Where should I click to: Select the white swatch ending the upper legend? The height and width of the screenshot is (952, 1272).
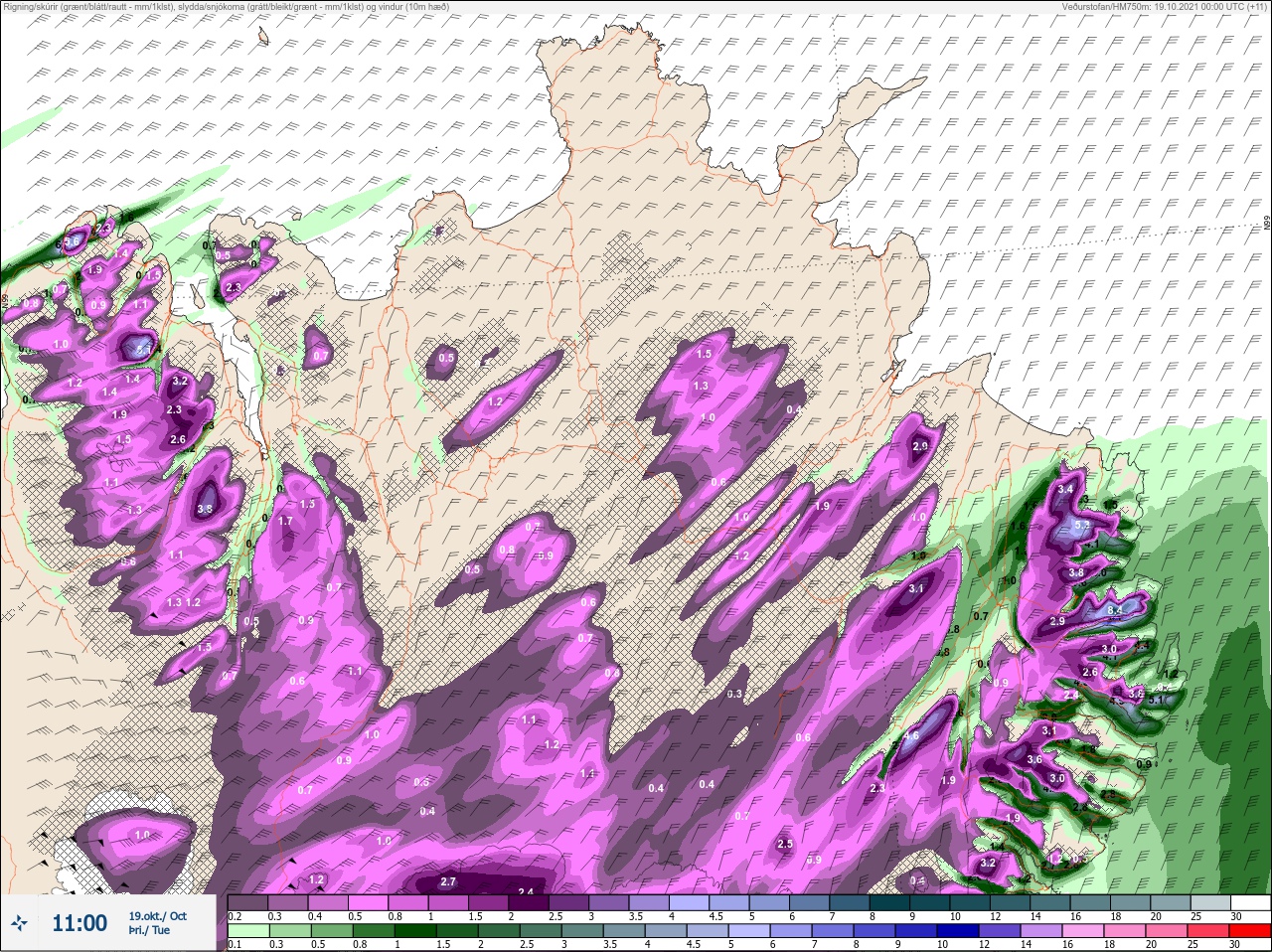point(1249,903)
